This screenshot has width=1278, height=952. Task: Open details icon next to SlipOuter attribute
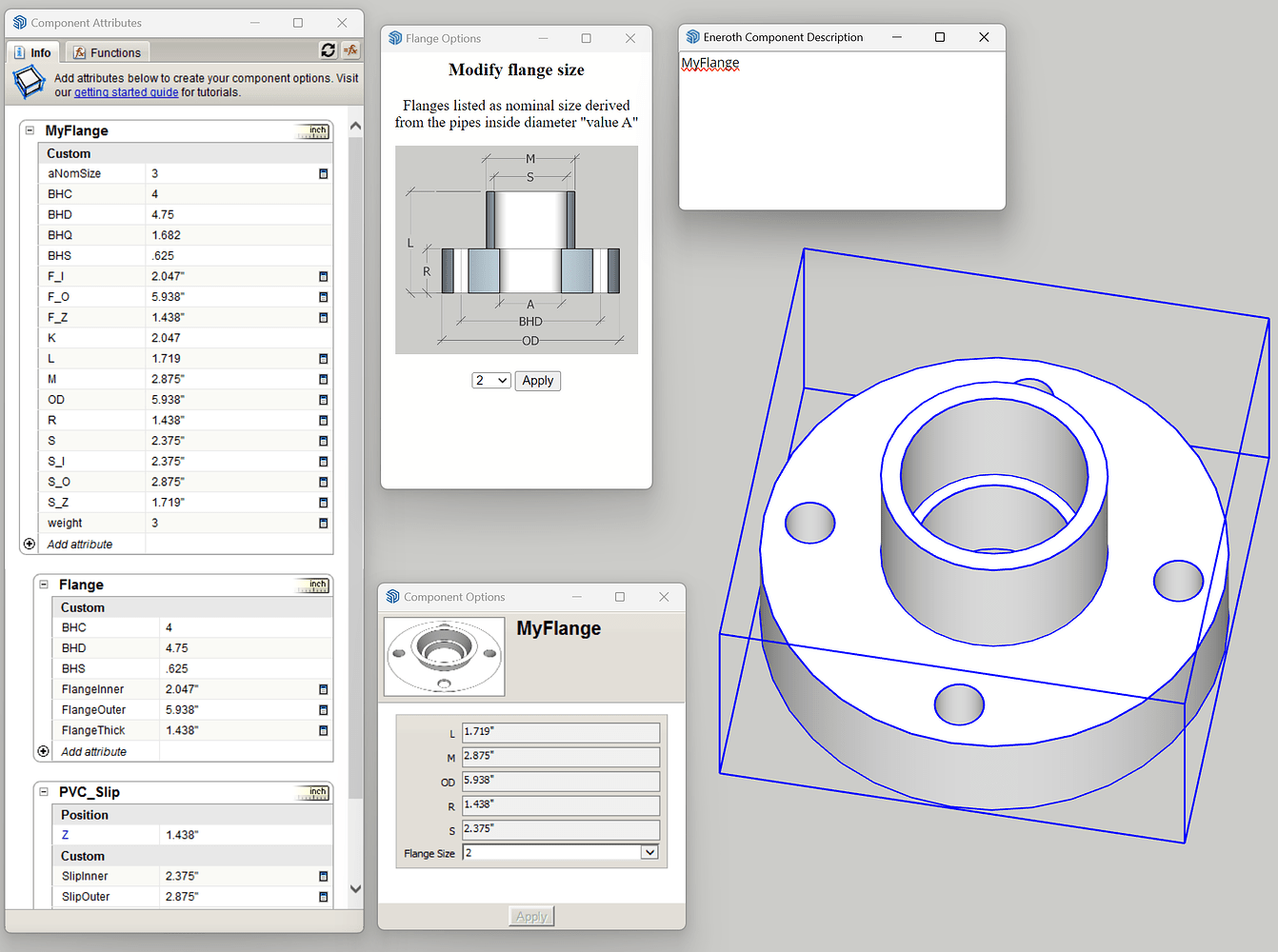click(x=323, y=896)
